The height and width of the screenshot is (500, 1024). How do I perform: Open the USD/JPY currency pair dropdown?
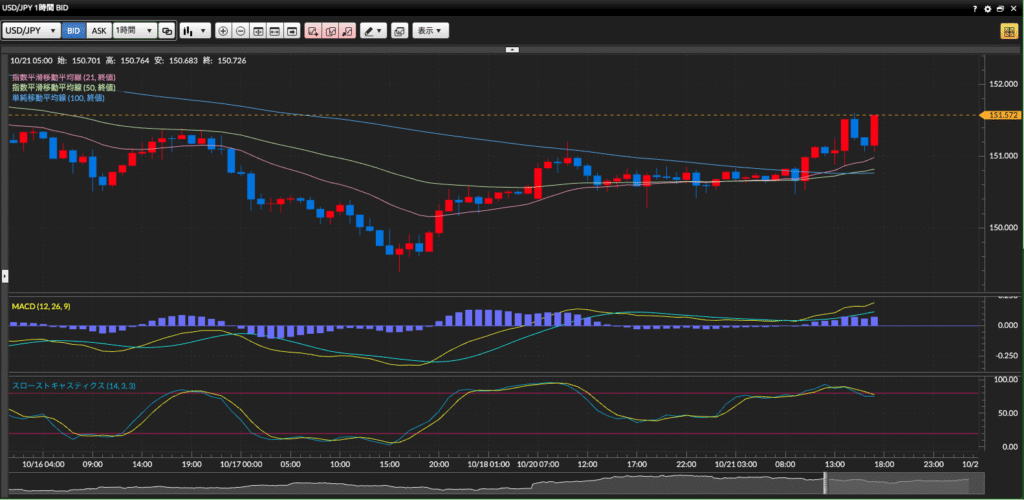[31, 31]
